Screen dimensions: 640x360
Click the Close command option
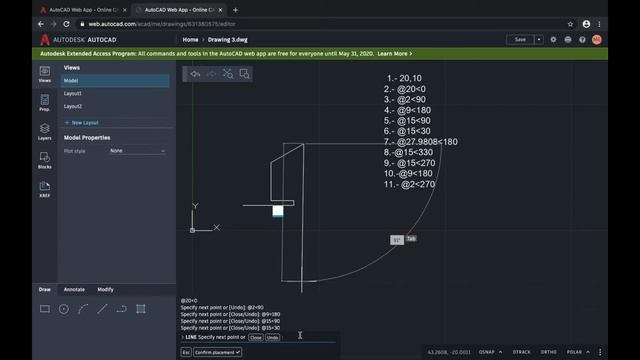click(x=256, y=337)
